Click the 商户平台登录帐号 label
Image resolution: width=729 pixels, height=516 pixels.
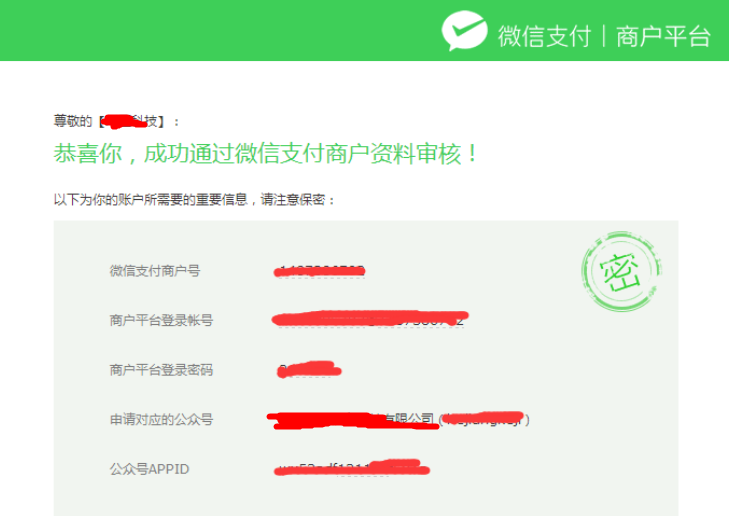pyautogui.click(x=161, y=320)
